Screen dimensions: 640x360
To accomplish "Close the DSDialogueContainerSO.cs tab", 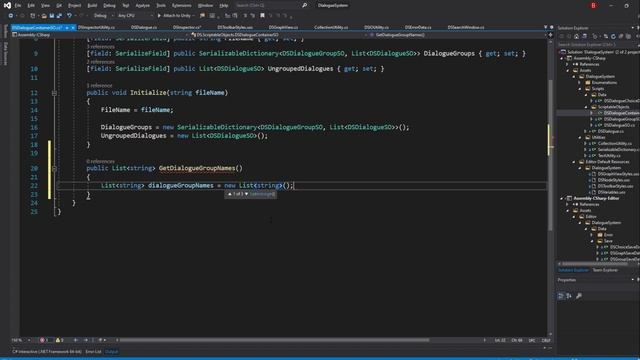I will point(73,27).
